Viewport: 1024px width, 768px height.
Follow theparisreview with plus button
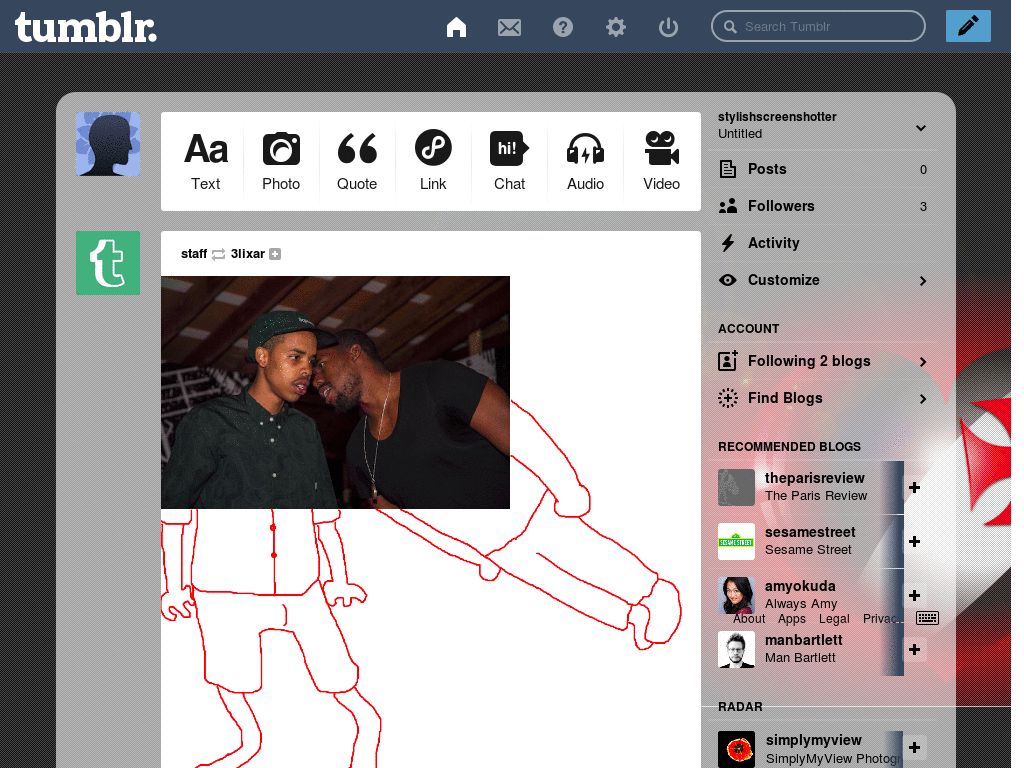[914, 487]
